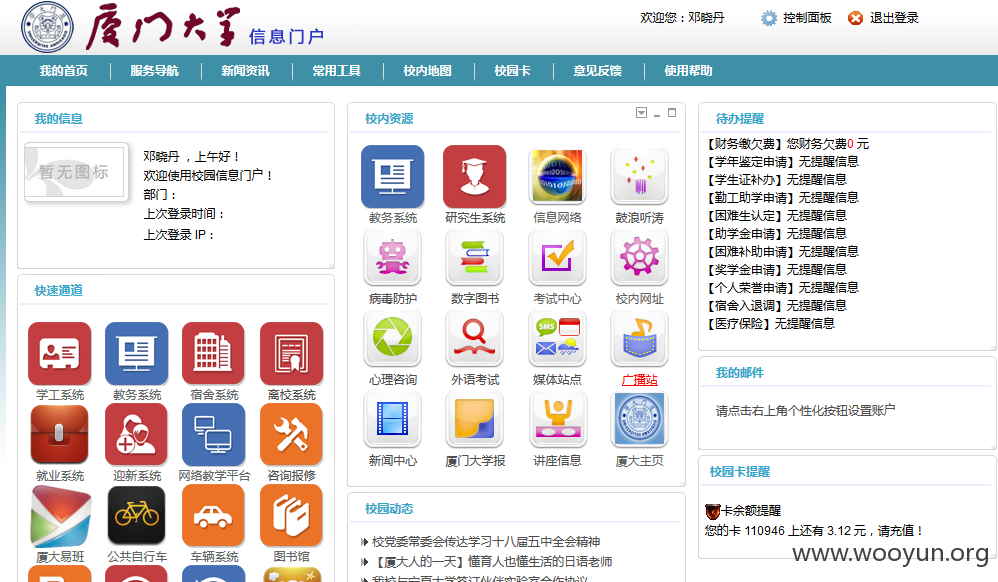
Task: Go to 我的首页 in navigation bar
Action: (x=64, y=71)
